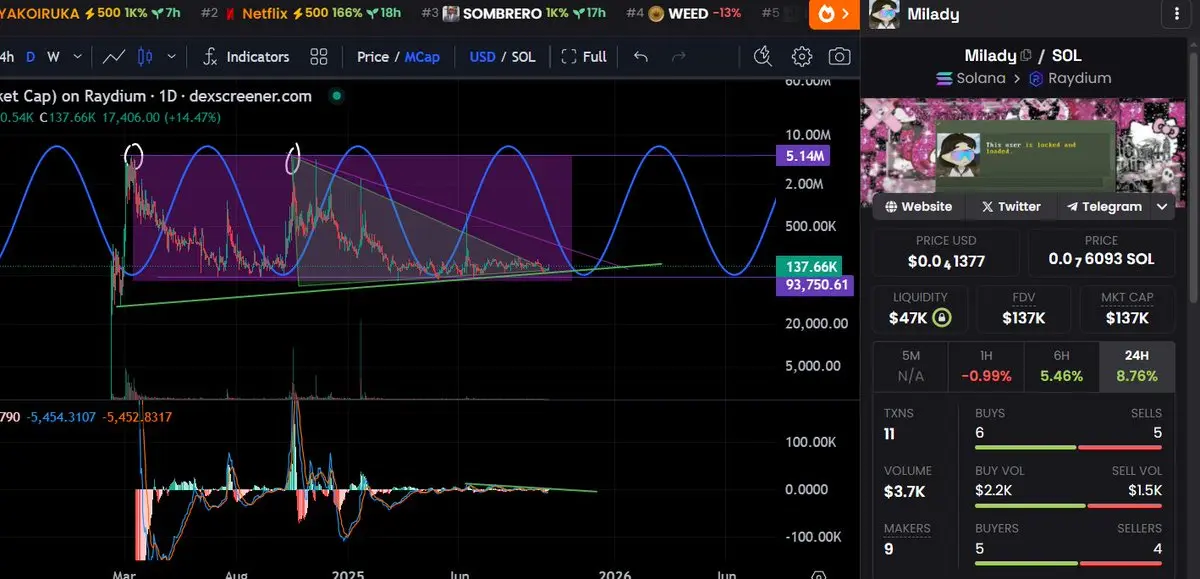The image size is (1200, 579).
Task: Open trending token #2 Netflix
Action: 301,14
